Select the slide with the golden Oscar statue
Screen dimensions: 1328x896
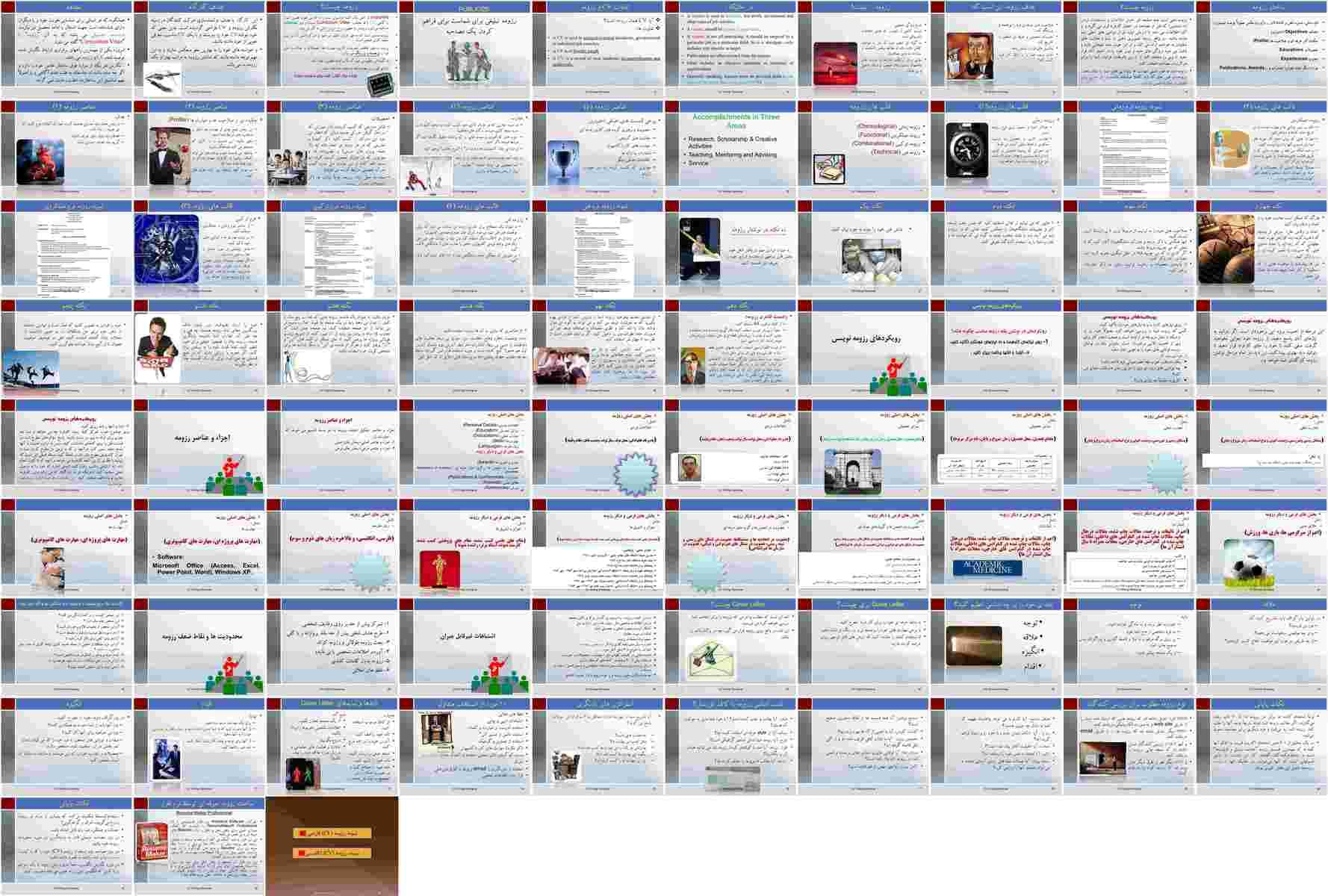(465, 547)
